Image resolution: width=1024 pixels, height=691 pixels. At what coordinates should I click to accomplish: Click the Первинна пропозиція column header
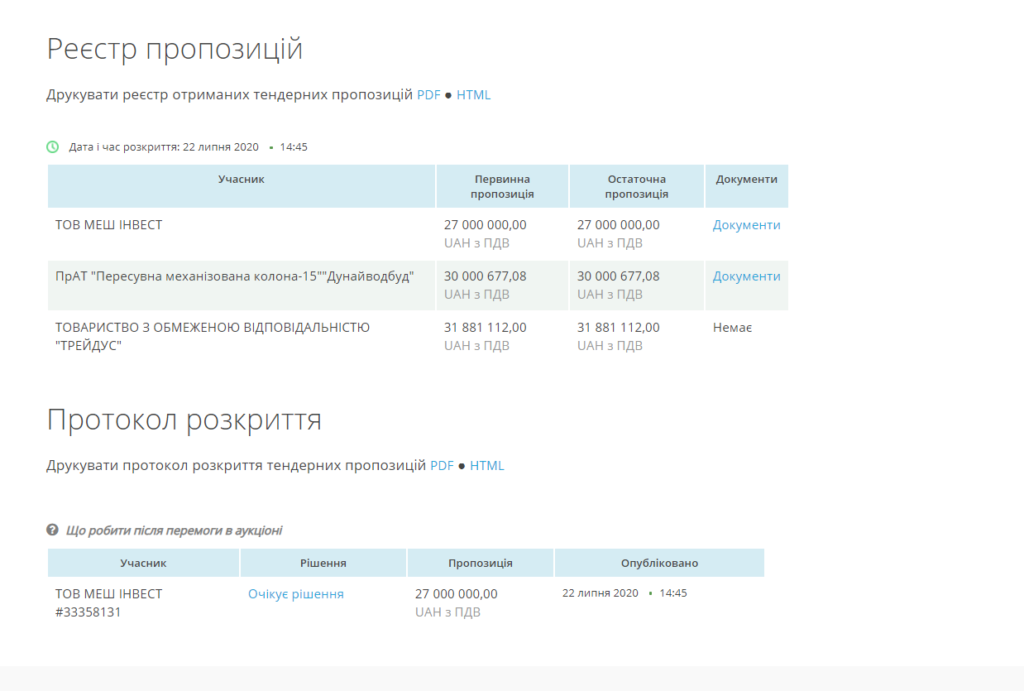(x=502, y=186)
